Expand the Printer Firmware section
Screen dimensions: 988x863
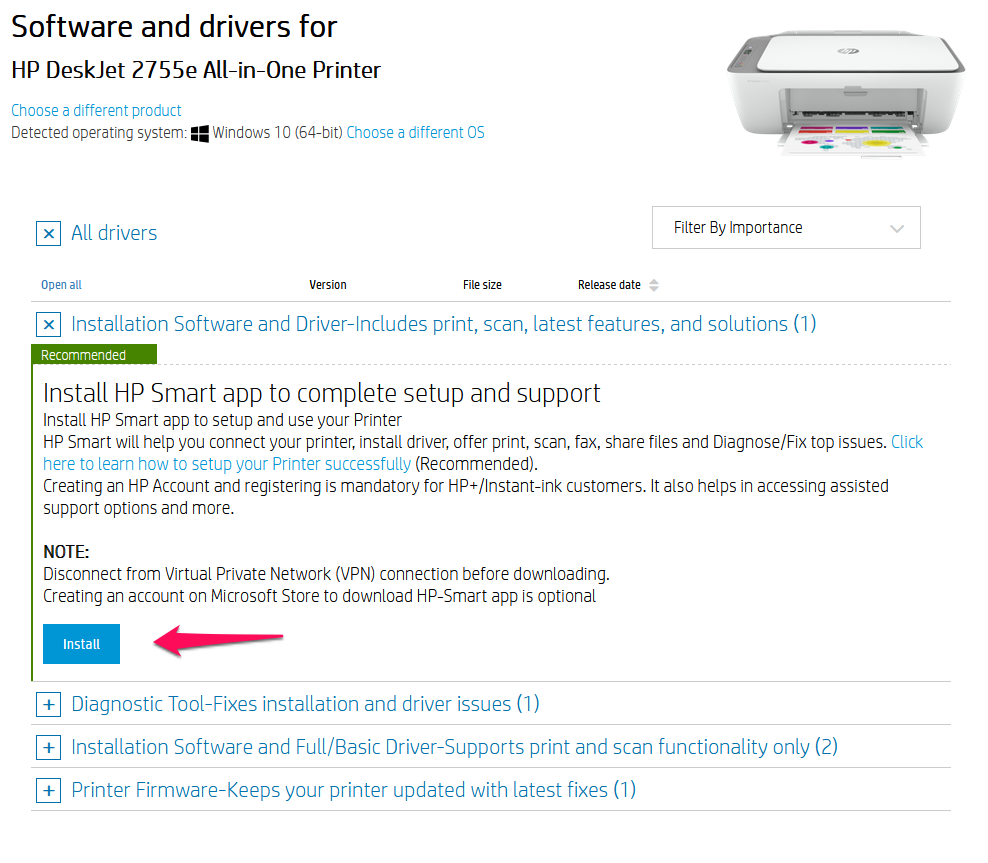point(49,790)
